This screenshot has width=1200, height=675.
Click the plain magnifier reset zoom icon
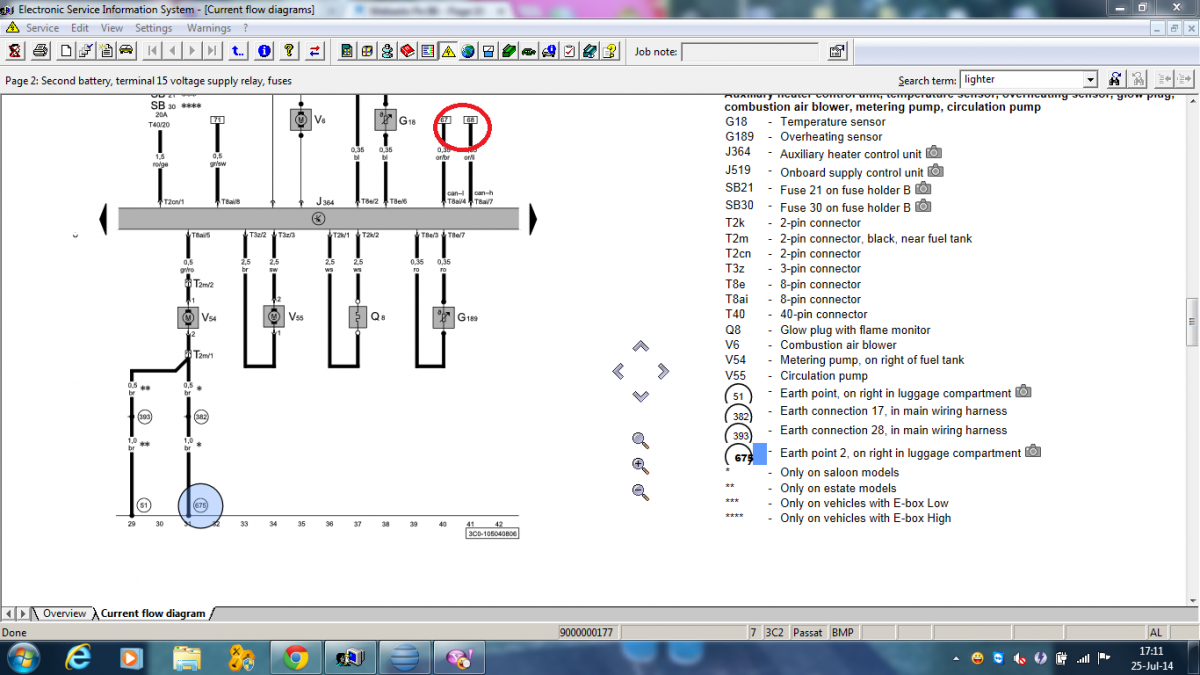click(641, 440)
